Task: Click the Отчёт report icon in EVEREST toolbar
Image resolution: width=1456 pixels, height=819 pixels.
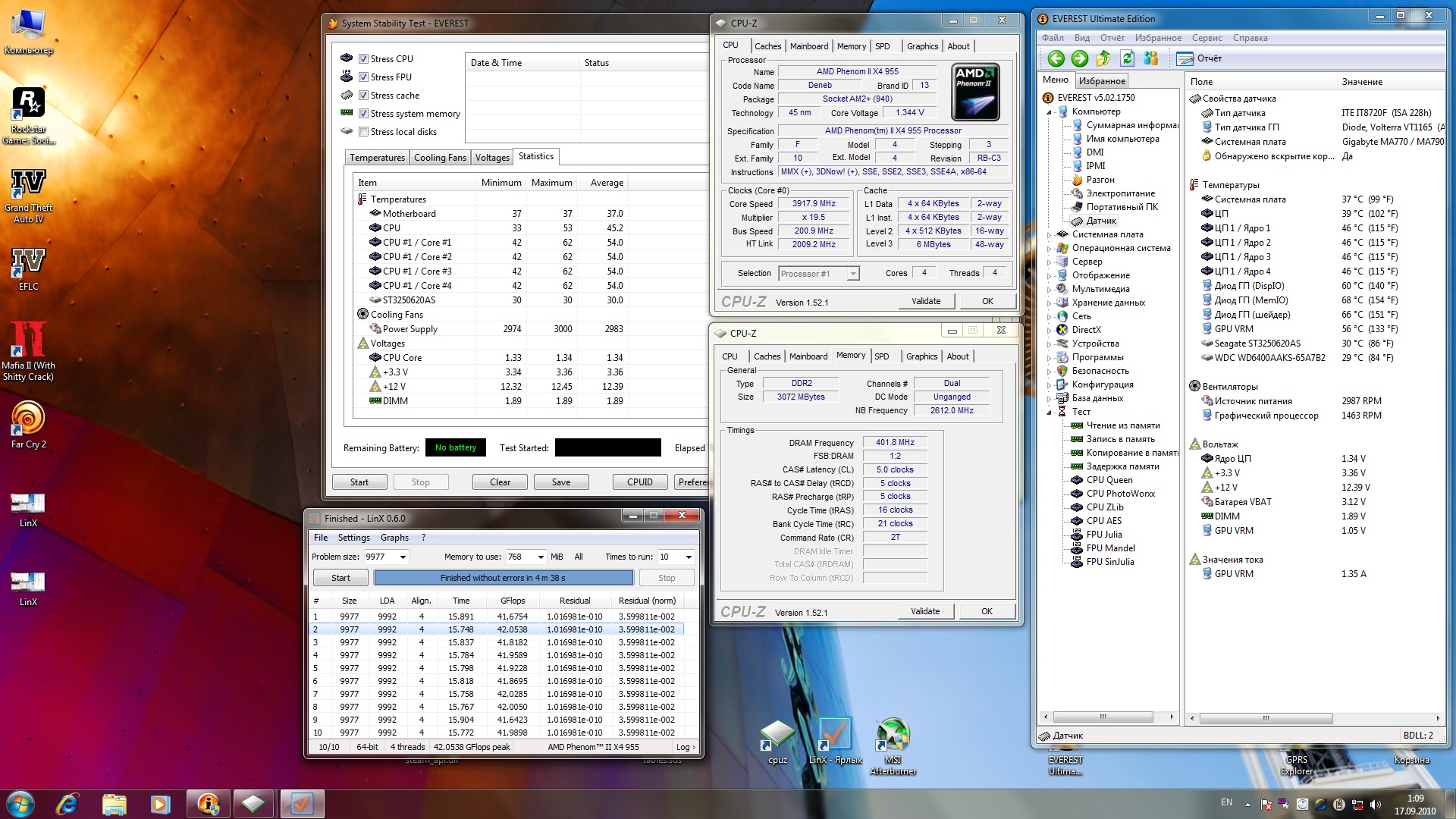Action: click(x=1185, y=58)
